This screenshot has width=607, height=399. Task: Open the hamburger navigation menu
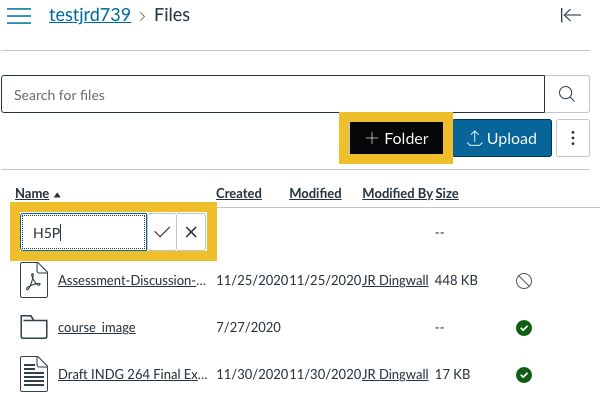coord(19,15)
